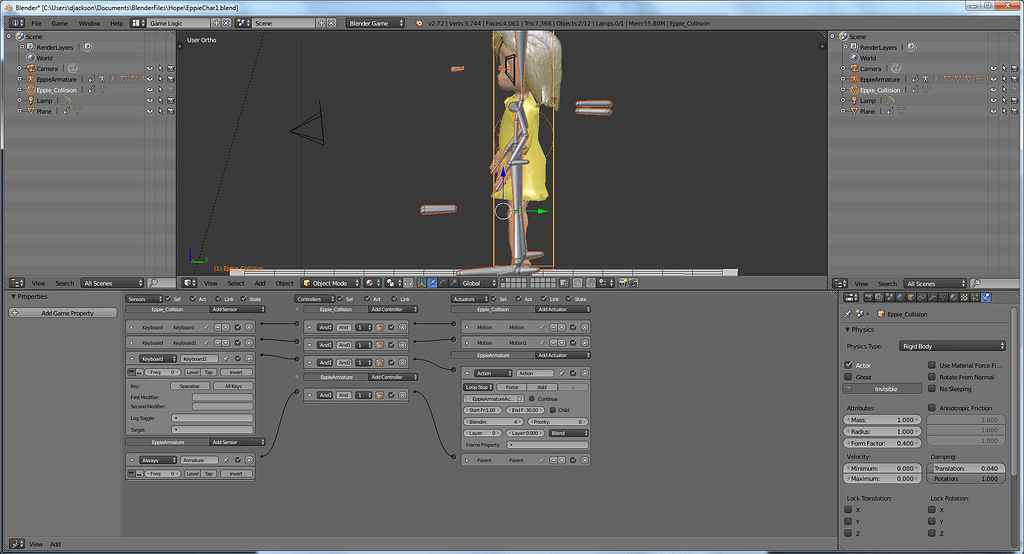
Task: Select the rotate manipulator arc icon
Action: point(443,283)
